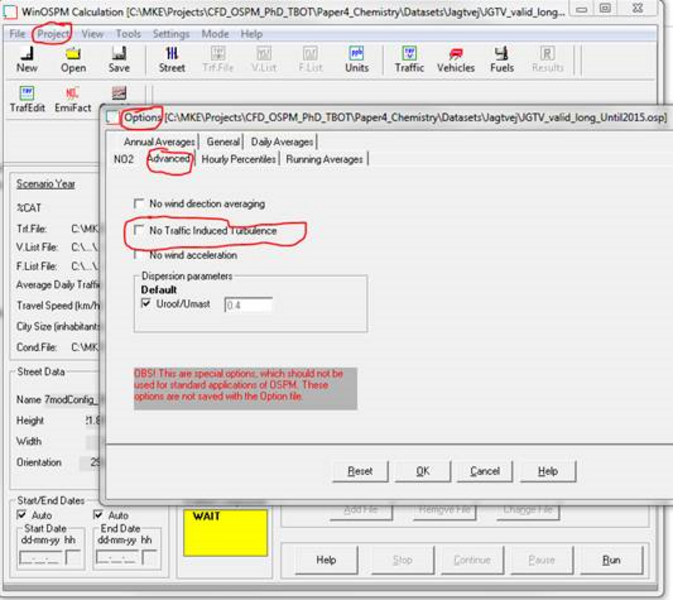Screen dimensions: 673x600
Task: Open the Project menu
Action: point(52,33)
